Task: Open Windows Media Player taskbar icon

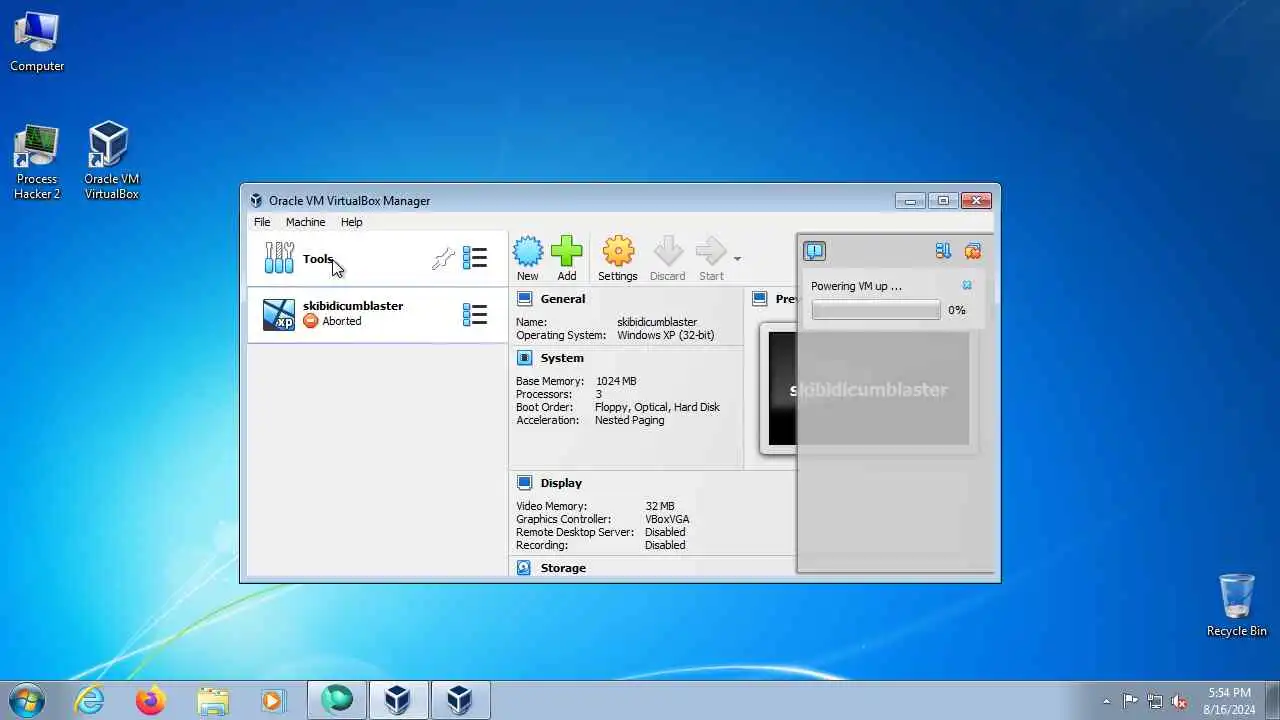Action: point(273,700)
